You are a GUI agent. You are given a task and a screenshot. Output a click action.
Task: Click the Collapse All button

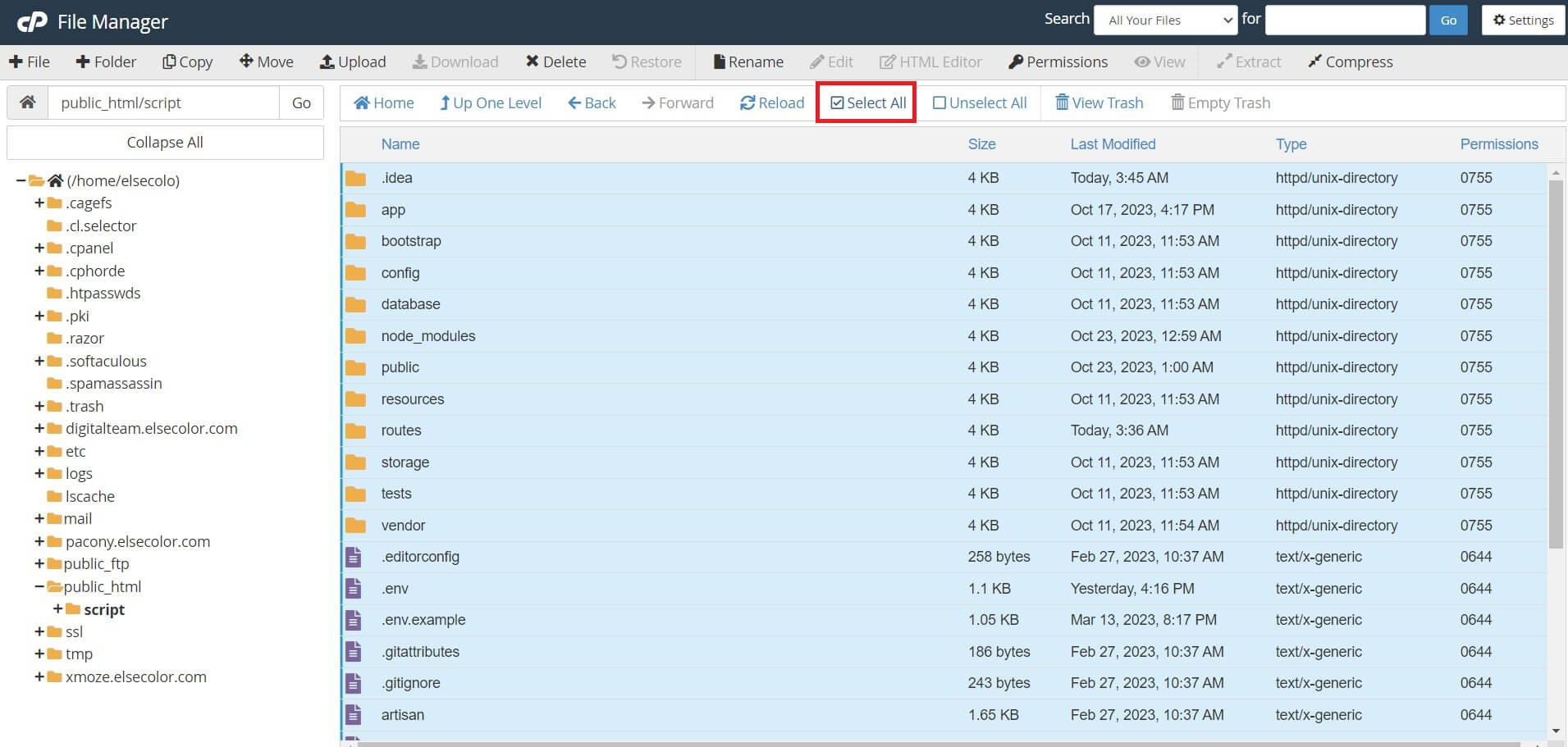(165, 143)
